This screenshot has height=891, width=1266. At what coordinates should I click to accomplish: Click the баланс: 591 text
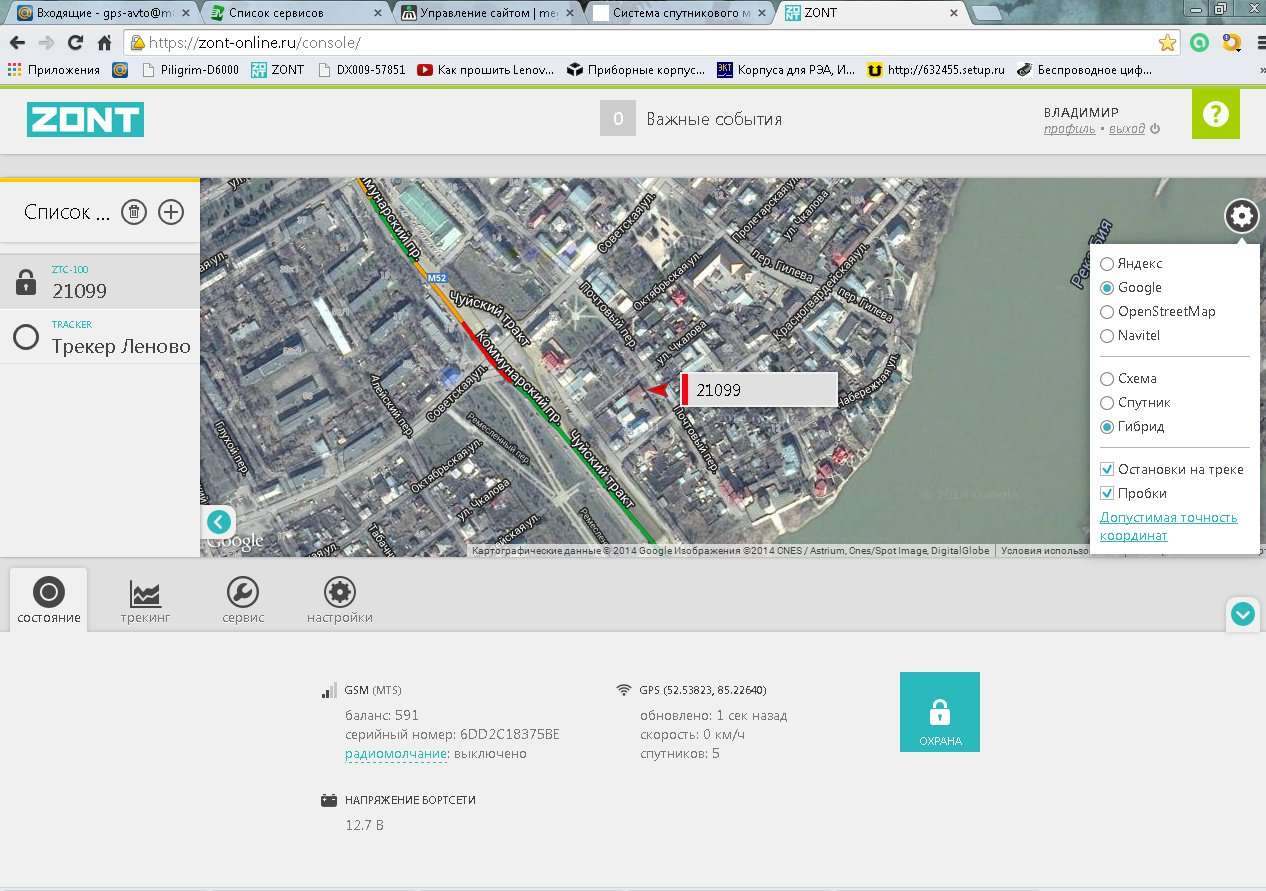coord(382,716)
